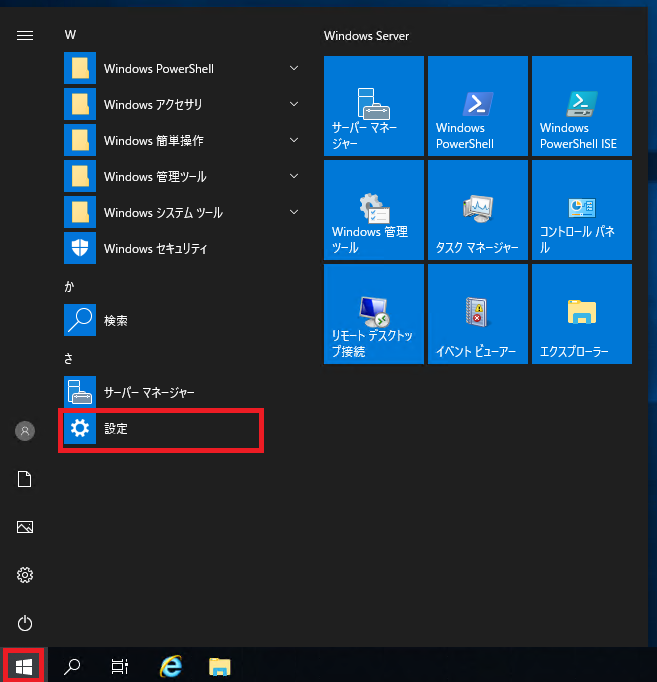Screen dimensions: 657x682
Task: Click the user account avatar icon
Action: (x=25, y=431)
